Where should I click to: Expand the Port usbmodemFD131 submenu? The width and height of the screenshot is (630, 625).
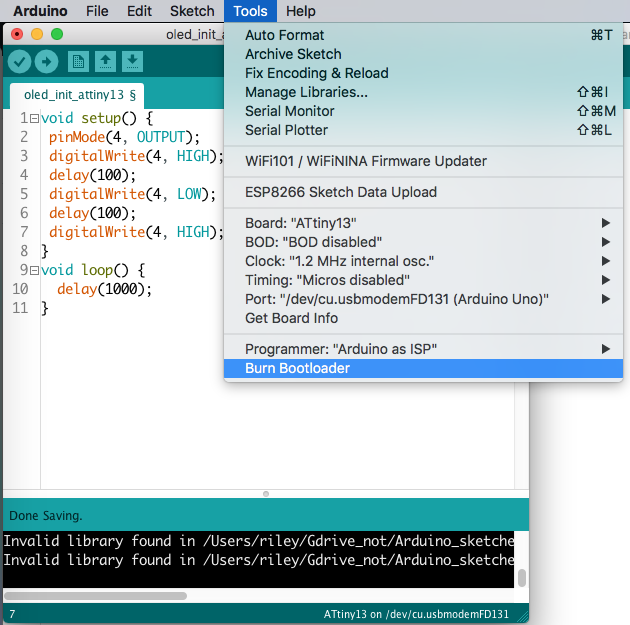(x=423, y=299)
